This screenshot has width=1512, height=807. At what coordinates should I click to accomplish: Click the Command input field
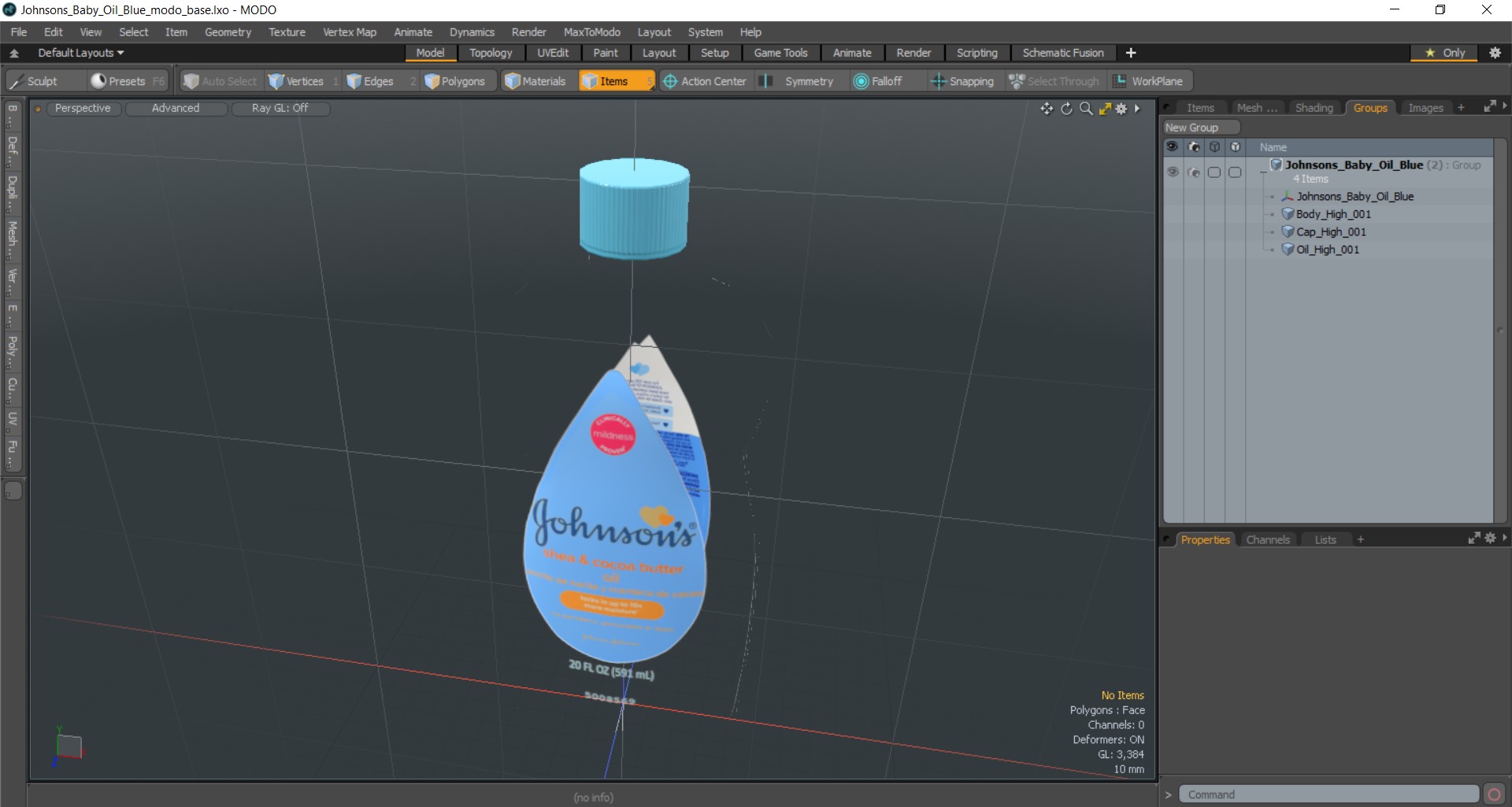coord(1329,794)
